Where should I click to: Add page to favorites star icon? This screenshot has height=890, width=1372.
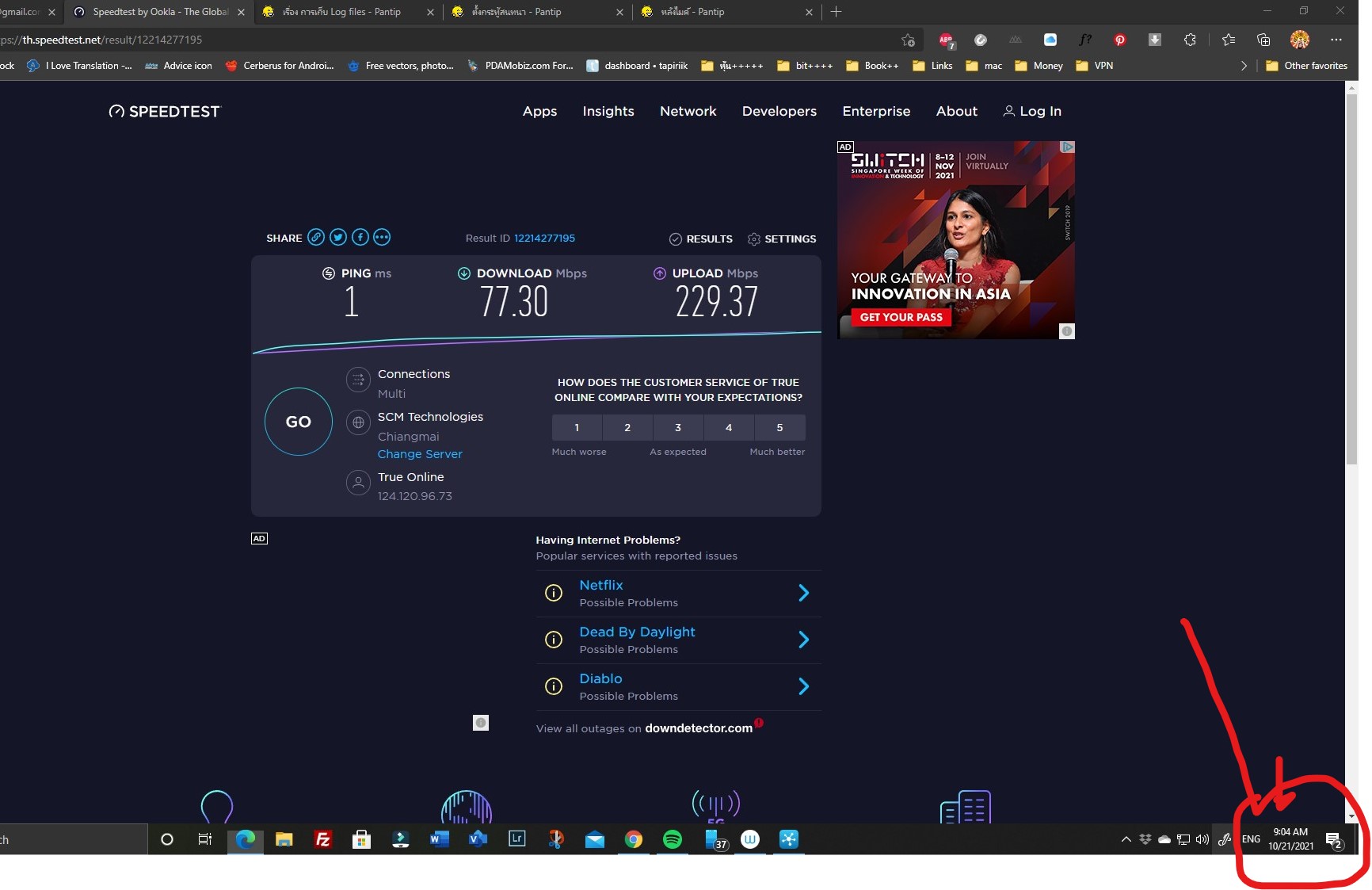908,40
